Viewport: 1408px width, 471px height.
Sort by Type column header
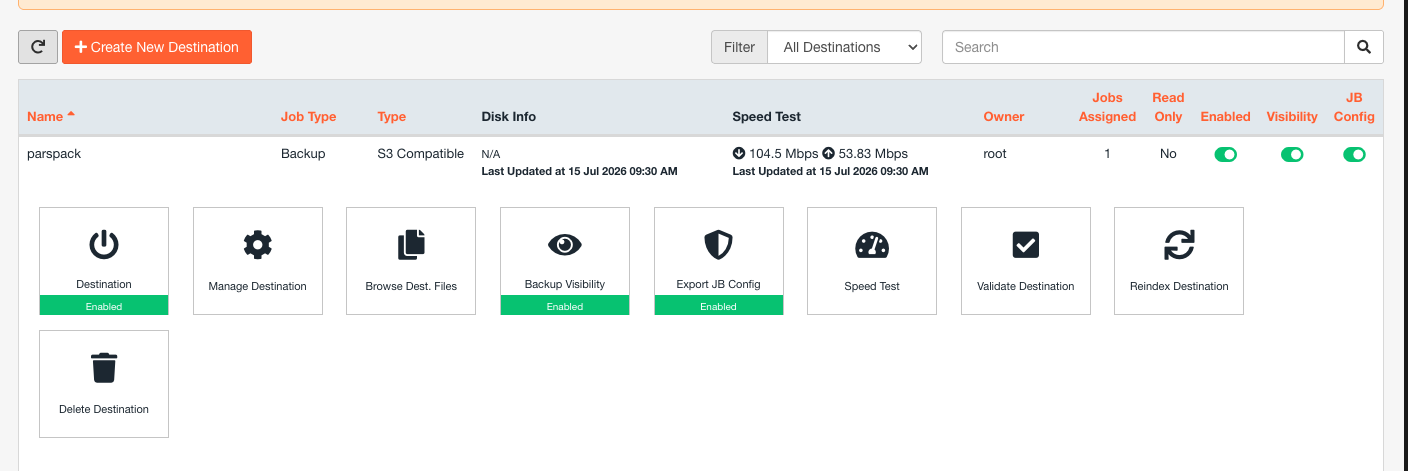392,116
